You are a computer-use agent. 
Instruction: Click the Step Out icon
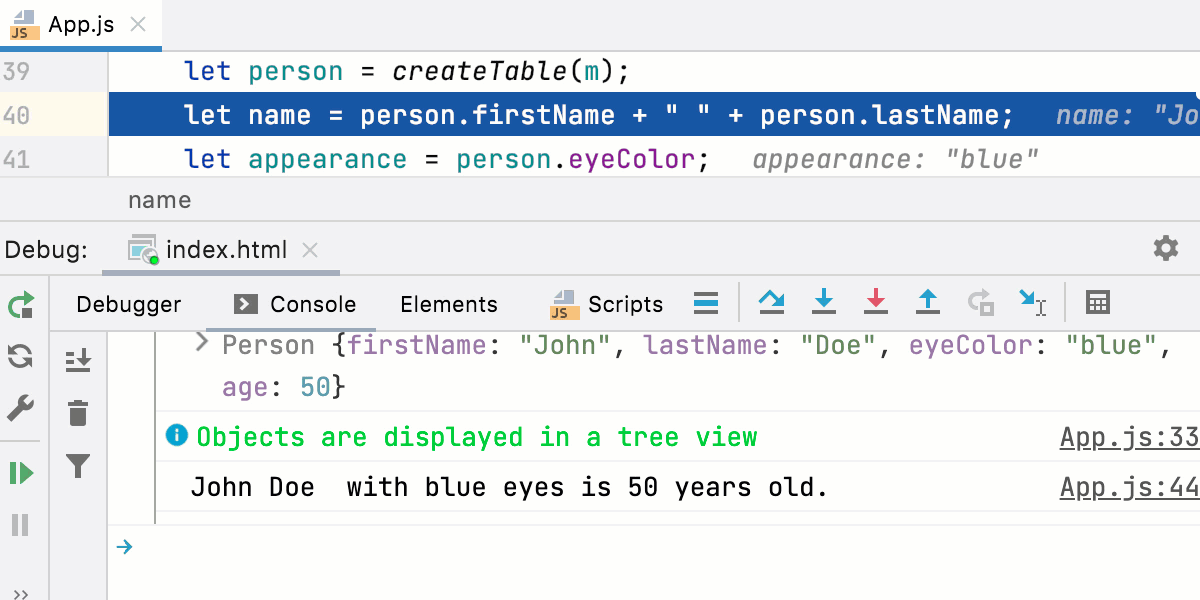[928, 303]
